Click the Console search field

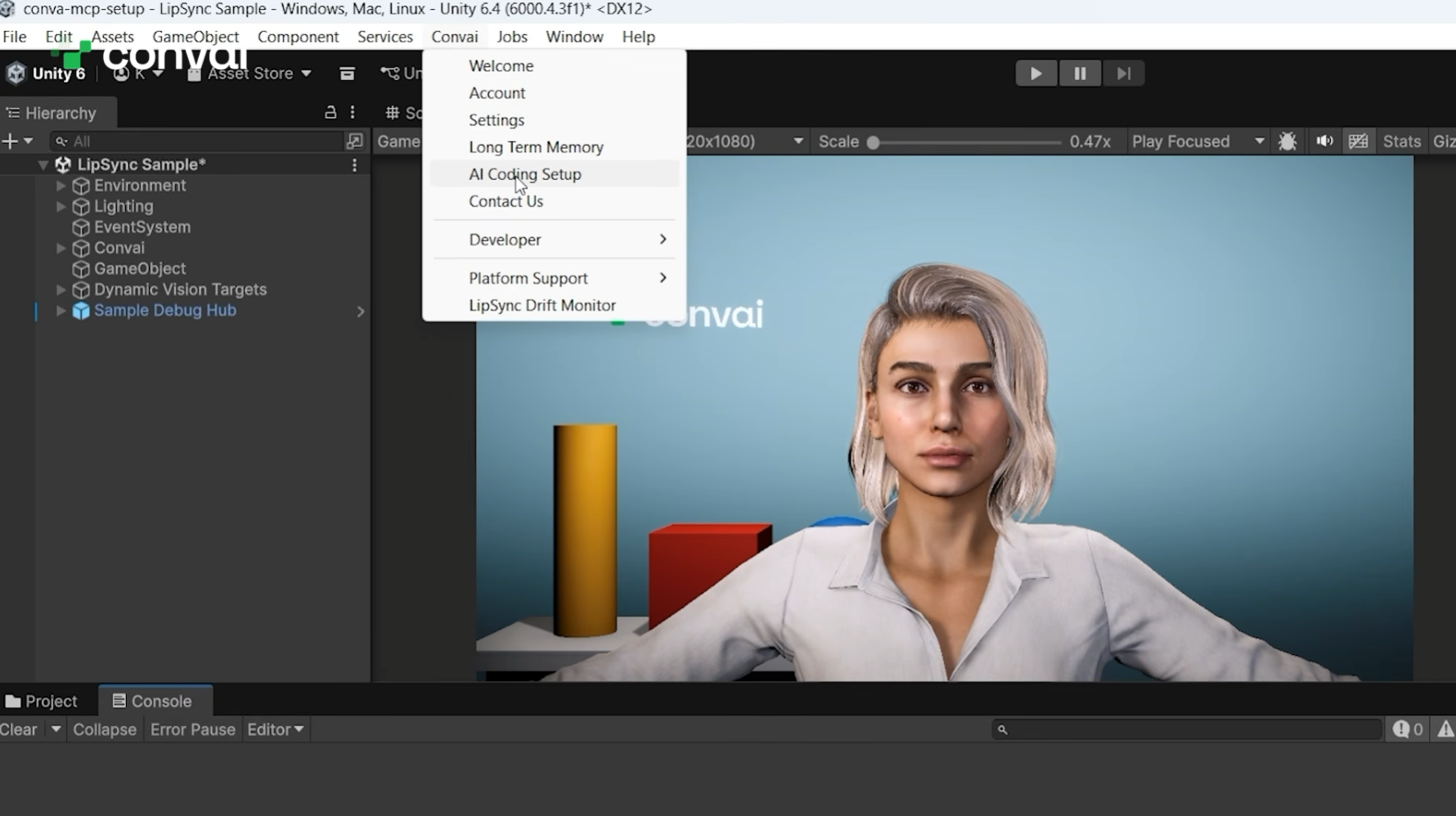[x=1187, y=729]
